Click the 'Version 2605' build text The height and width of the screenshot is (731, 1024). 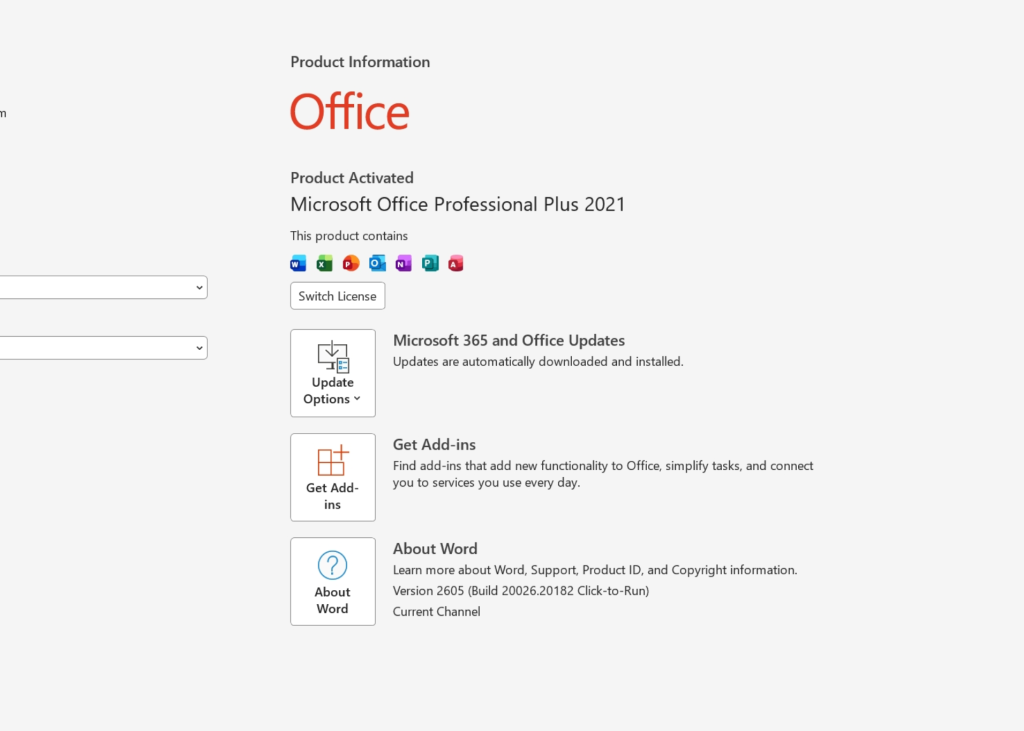pyautogui.click(x=521, y=591)
